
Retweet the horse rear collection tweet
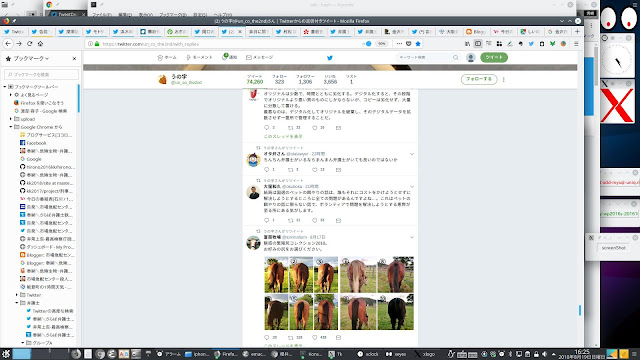pyautogui.click(x=291, y=338)
